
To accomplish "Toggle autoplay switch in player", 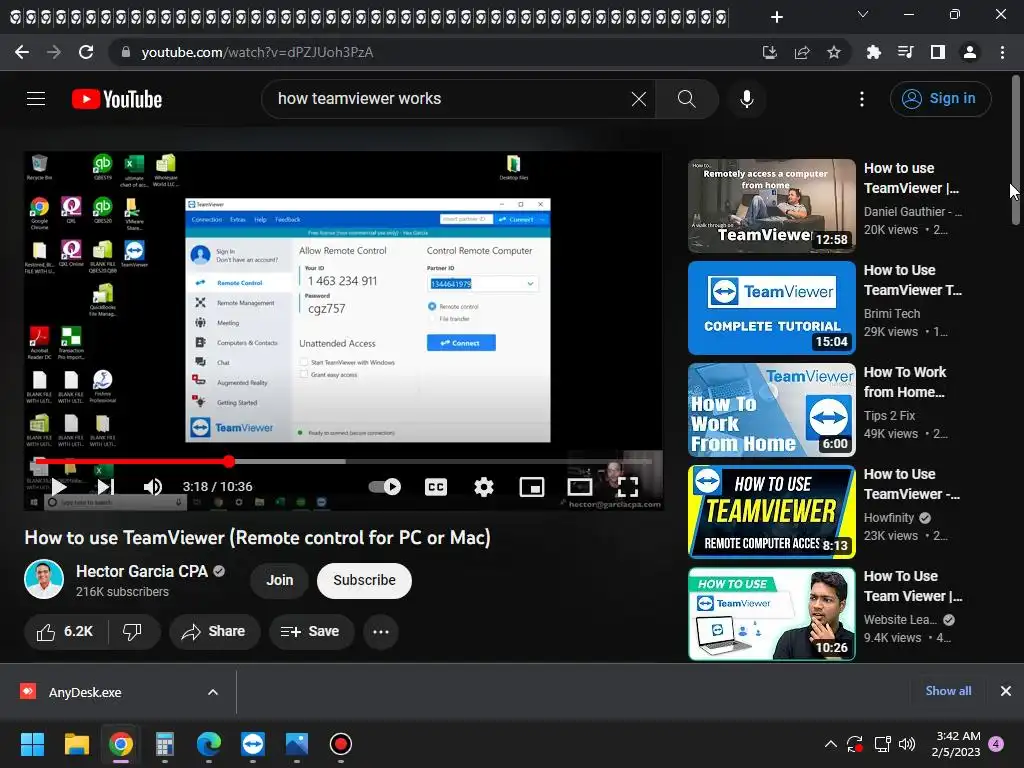I will [385, 487].
